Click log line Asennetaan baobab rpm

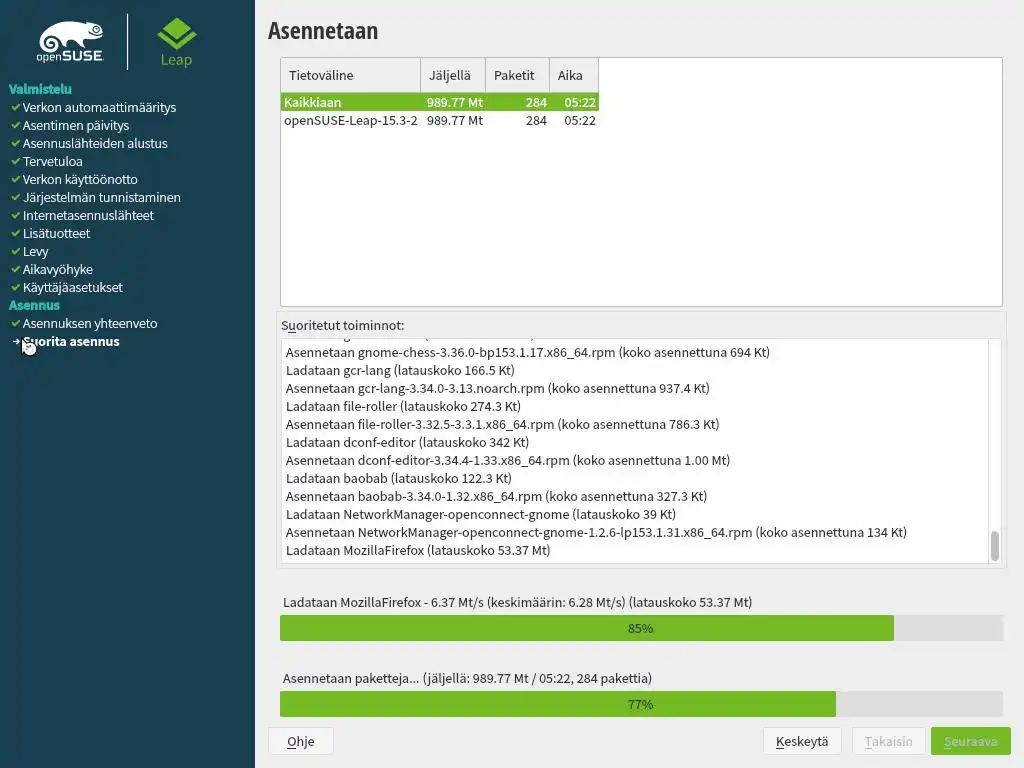[496, 496]
